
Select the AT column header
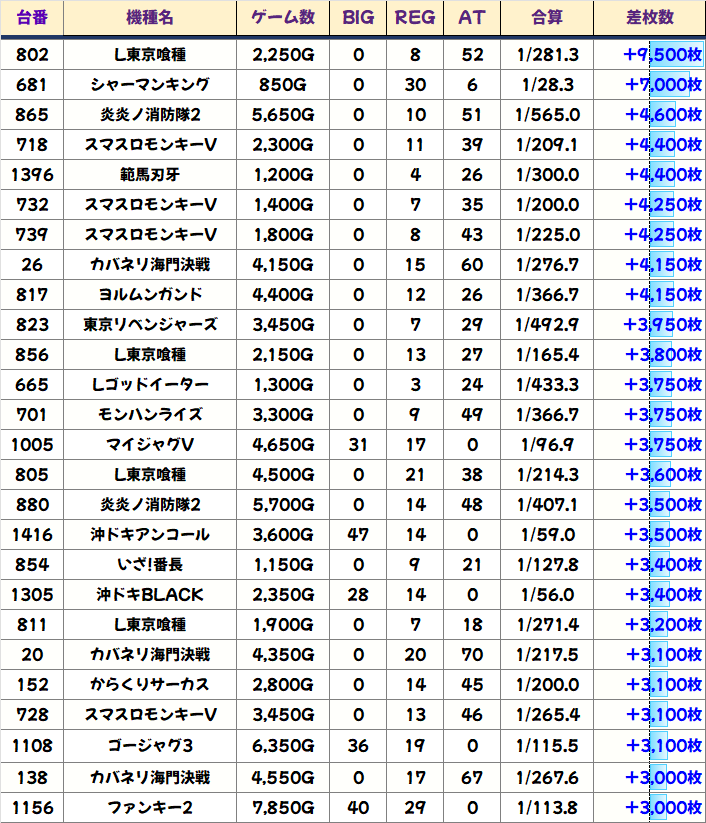[x=471, y=18]
